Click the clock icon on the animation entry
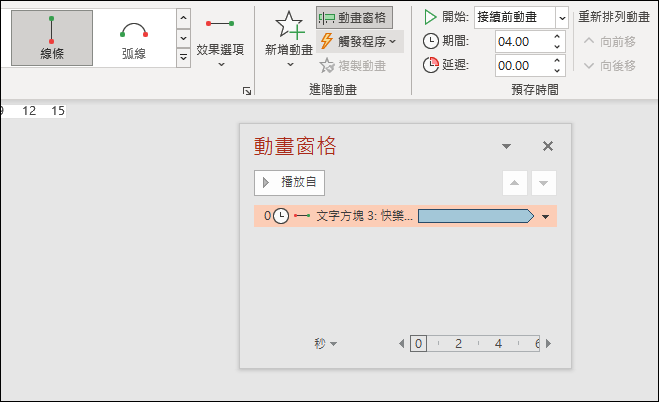This screenshot has height=402, width=659. point(281,216)
